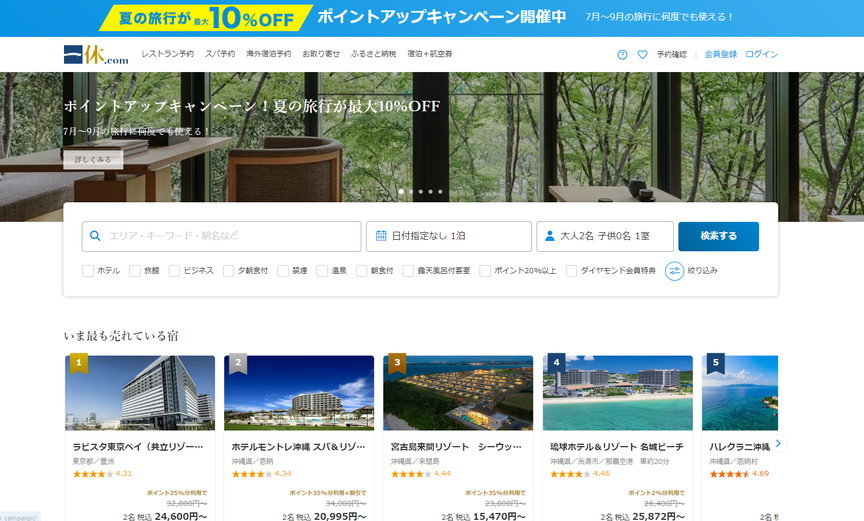Click the guest person icon
The height and width of the screenshot is (521, 864).
pyautogui.click(x=549, y=236)
